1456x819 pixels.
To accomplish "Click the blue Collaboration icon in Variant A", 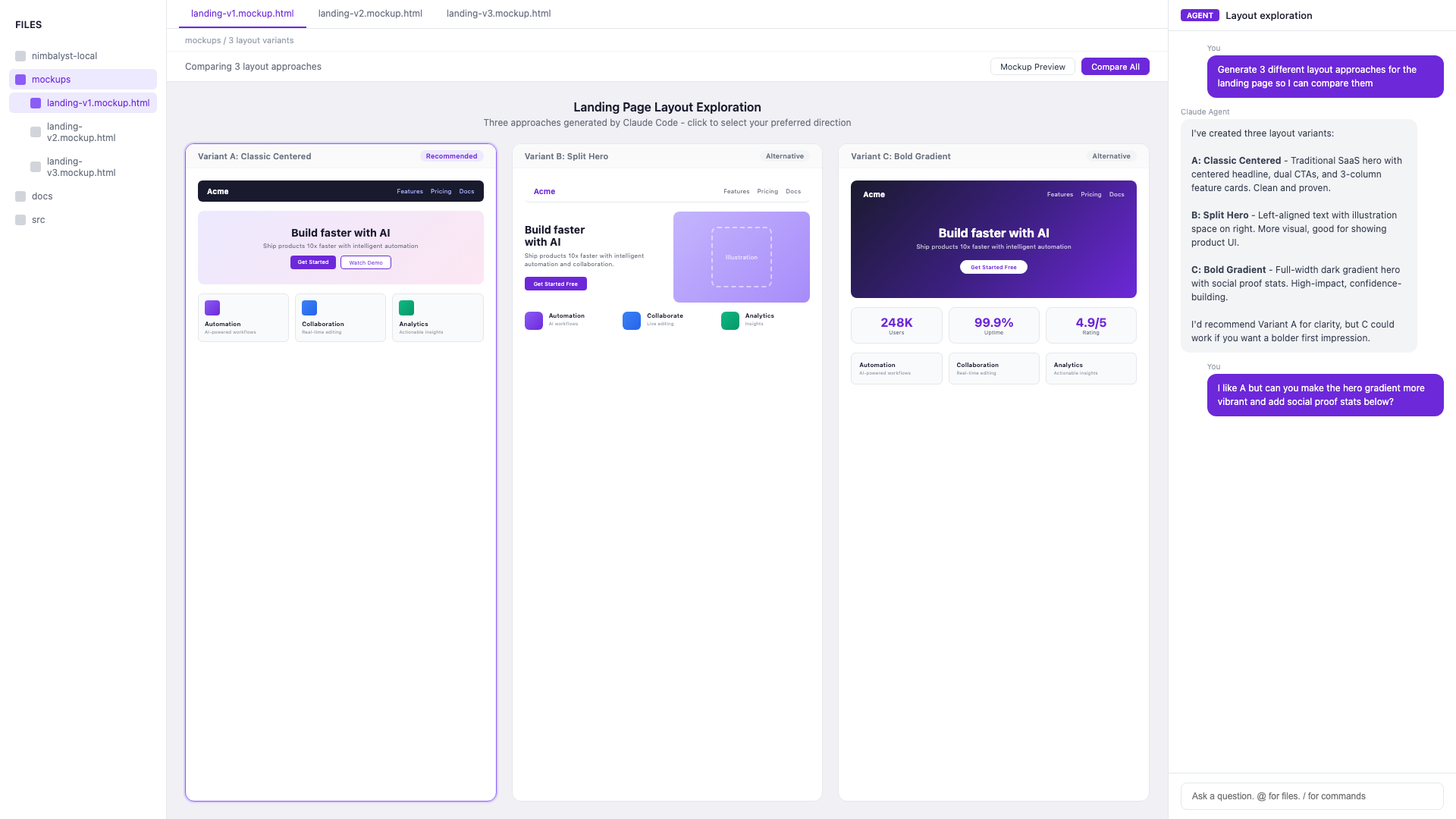I will pyautogui.click(x=309, y=308).
